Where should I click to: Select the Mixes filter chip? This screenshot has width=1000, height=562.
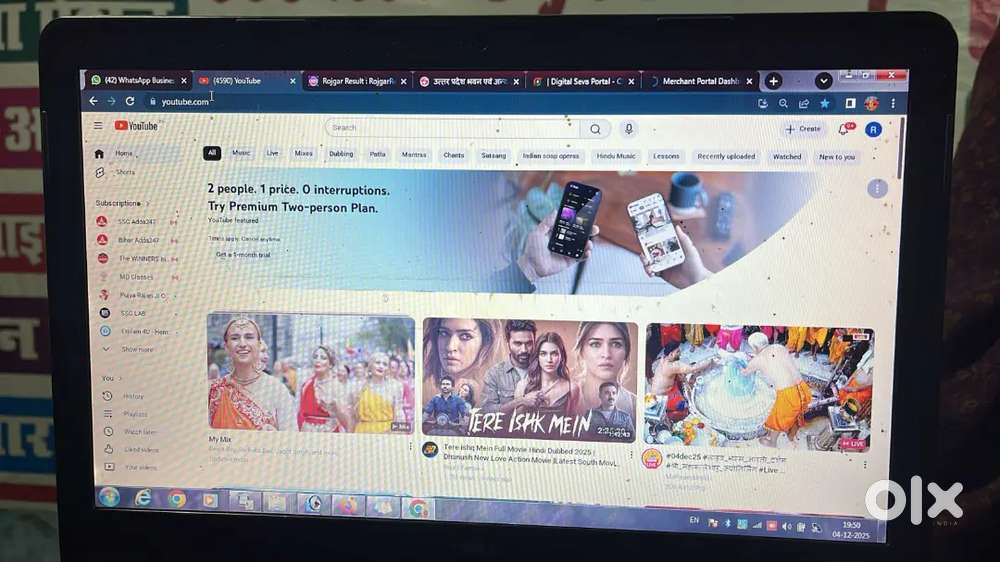(x=304, y=154)
